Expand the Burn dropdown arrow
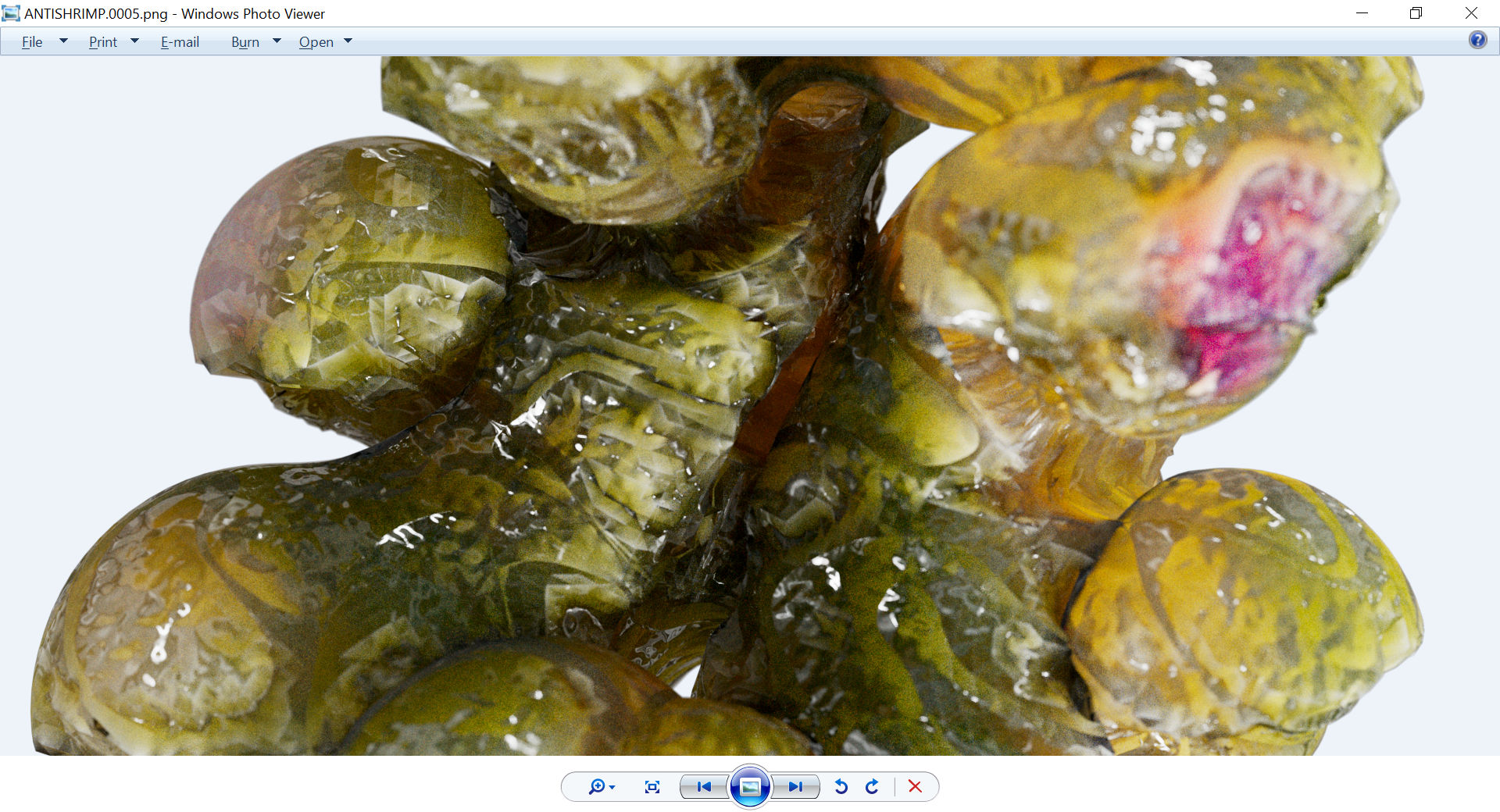 click(x=277, y=41)
